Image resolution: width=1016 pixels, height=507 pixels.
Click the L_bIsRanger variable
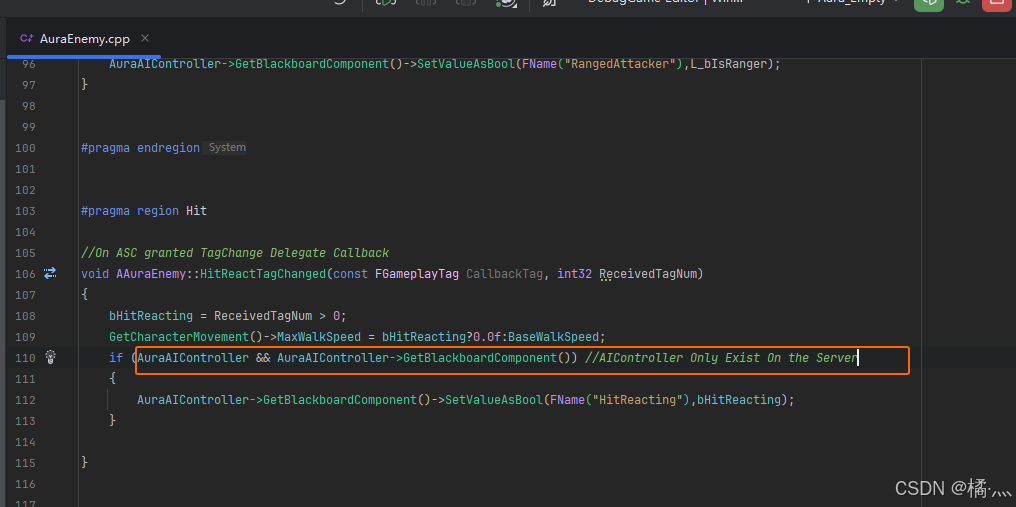(730, 64)
